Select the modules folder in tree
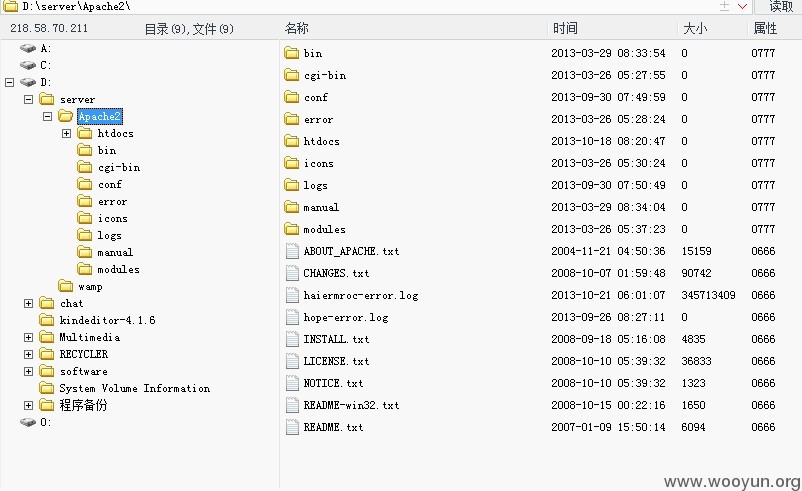The image size is (802, 491). pos(118,269)
